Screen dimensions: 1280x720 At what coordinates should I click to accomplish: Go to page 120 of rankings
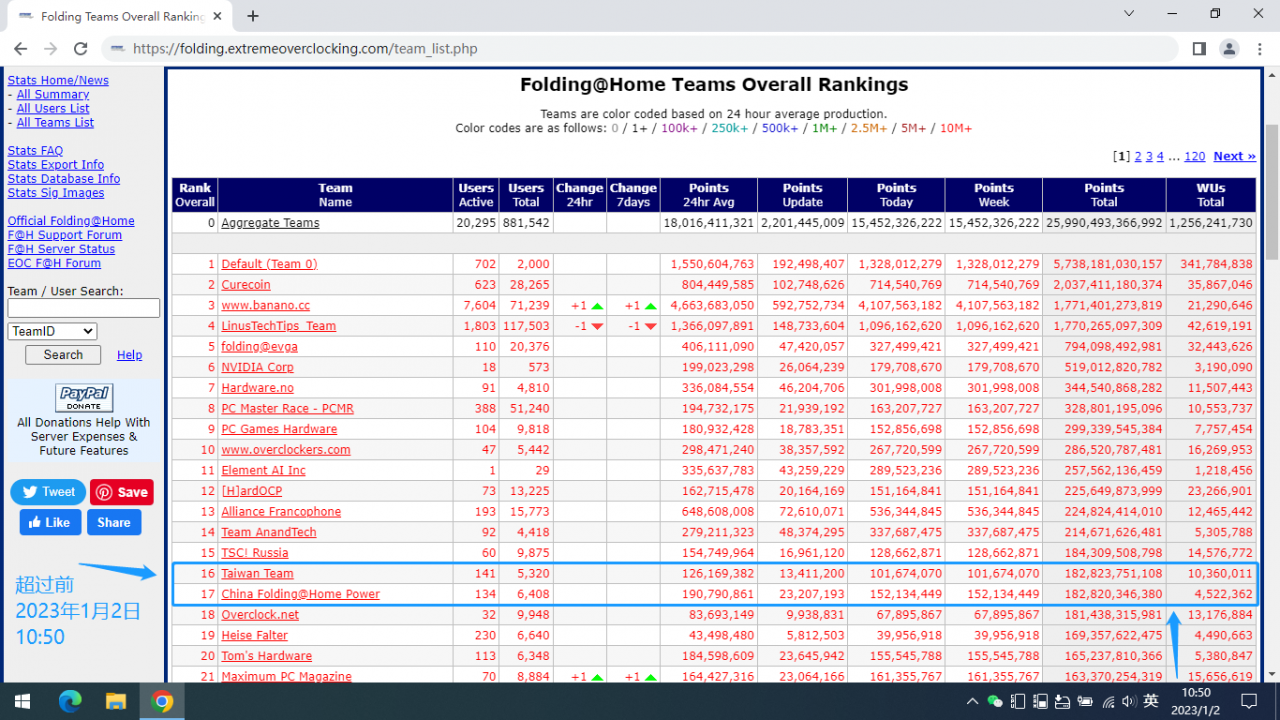[x=1194, y=156]
